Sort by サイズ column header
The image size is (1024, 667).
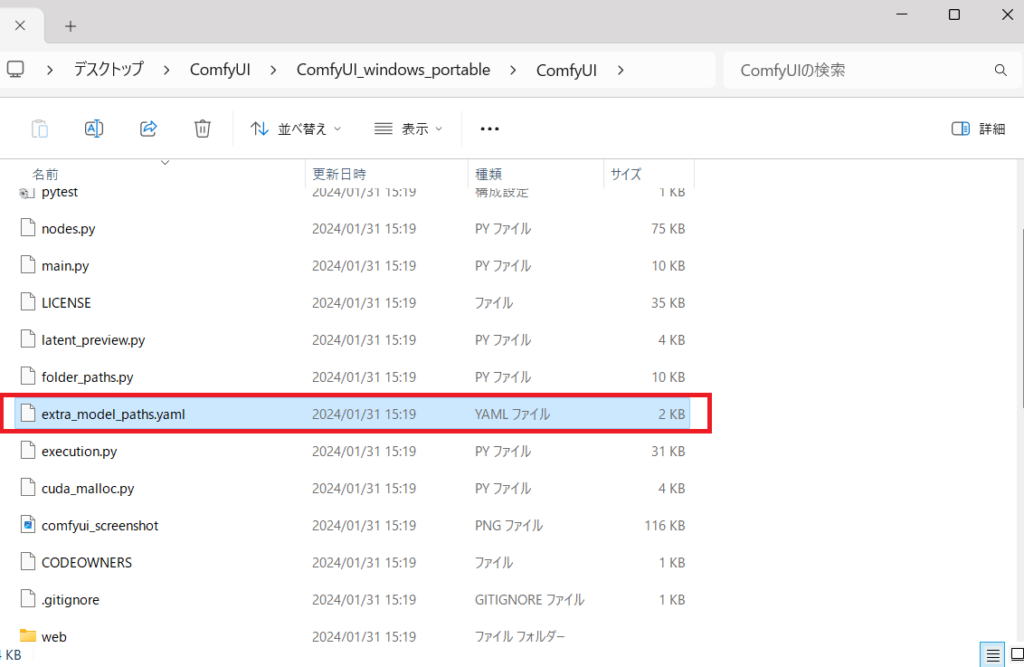tap(625, 174)
